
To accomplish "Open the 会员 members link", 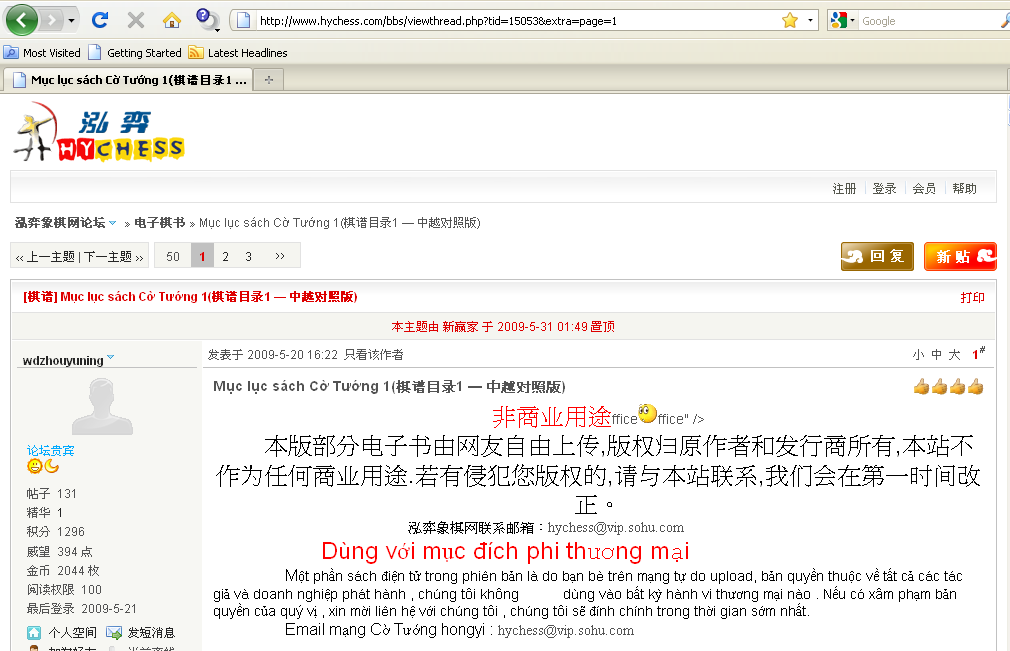I will (924, 189).
